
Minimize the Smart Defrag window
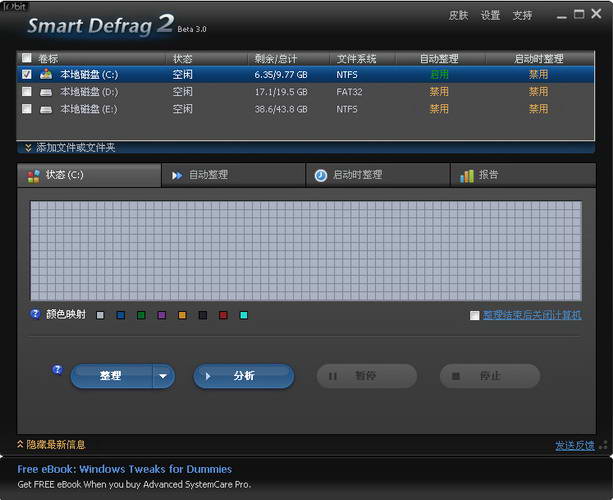click(562, 16)
